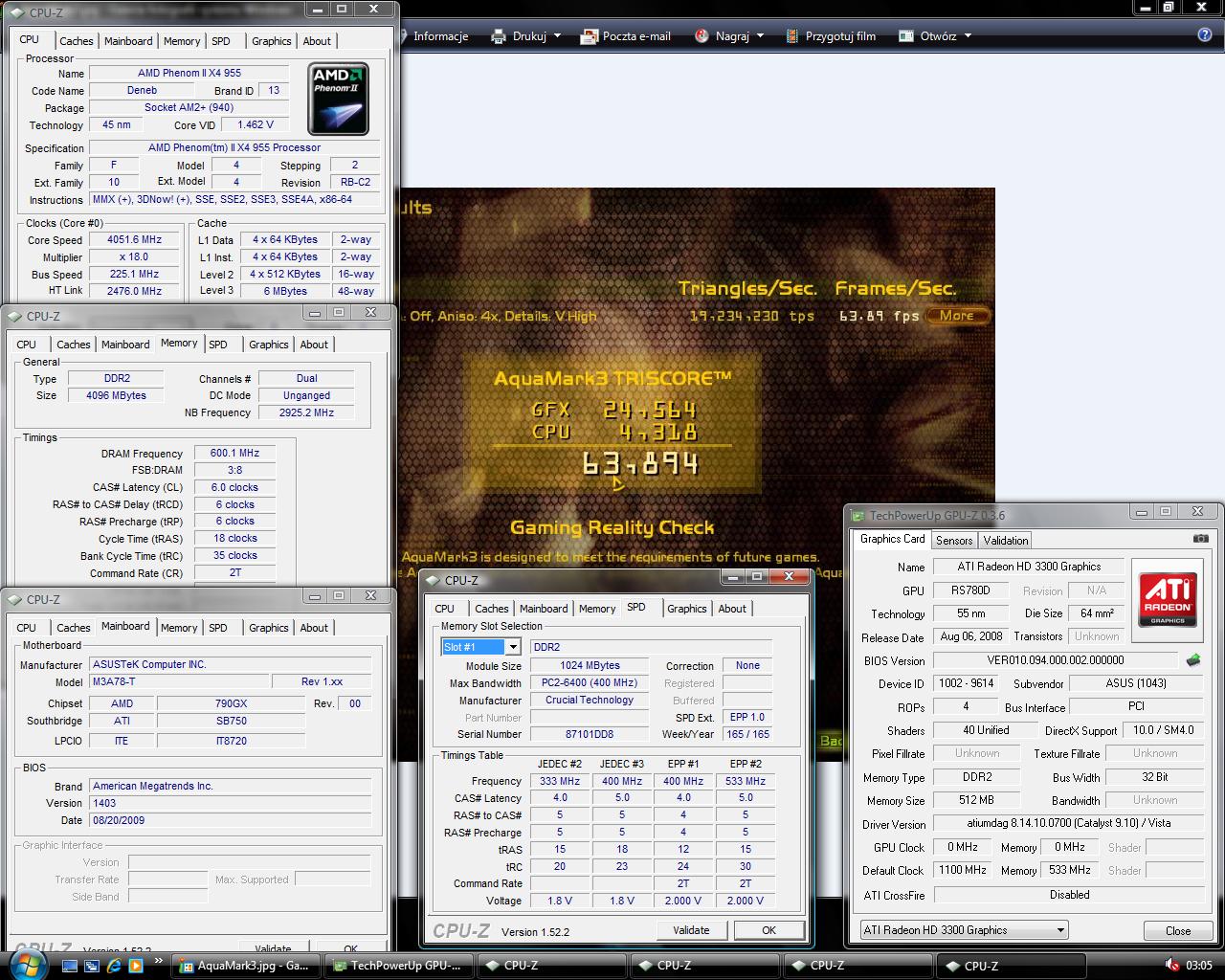The width and height of the screenshot is (1225, 980).
Task: Switch to TechPowerUp GPU-Z taskbar button
Action: [399, 966]
